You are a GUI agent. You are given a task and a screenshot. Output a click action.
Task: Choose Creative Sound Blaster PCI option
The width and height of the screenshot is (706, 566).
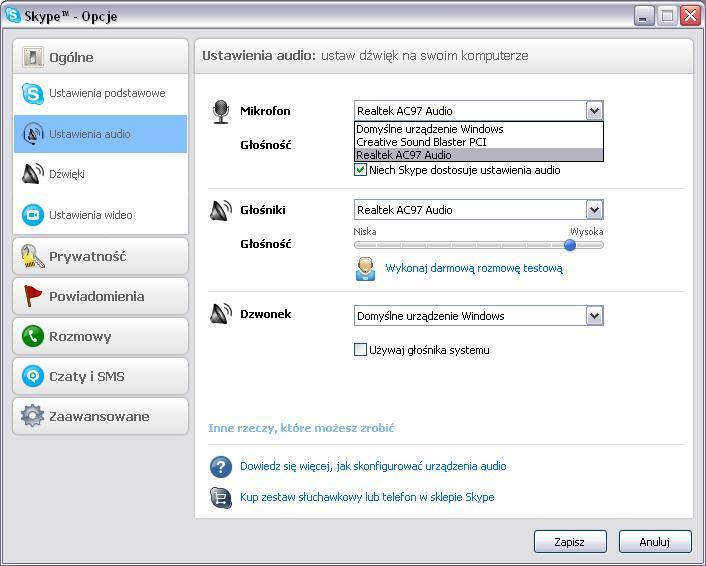[x=479, y=142]
